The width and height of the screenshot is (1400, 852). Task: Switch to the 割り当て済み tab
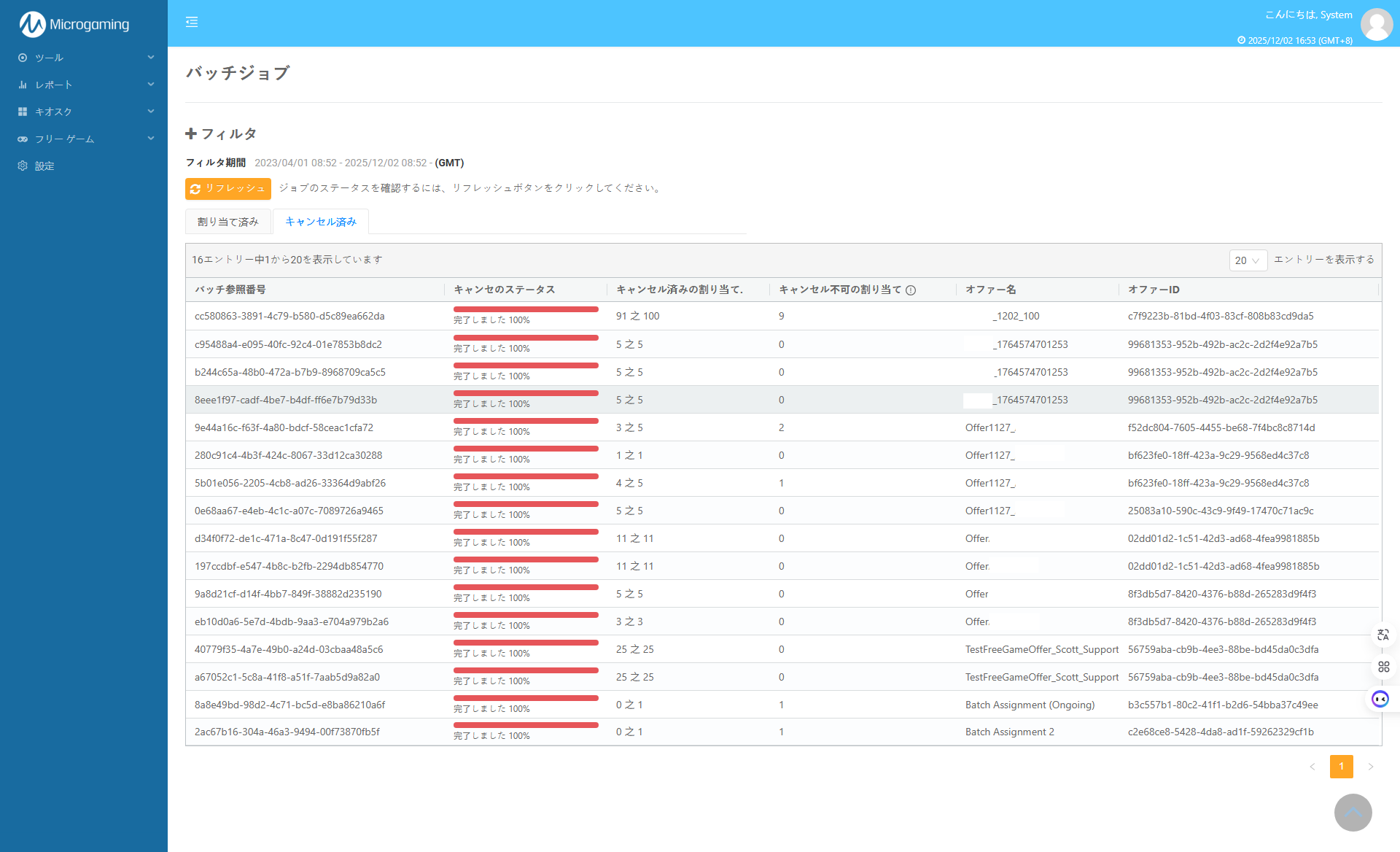[x=228, y=222]
